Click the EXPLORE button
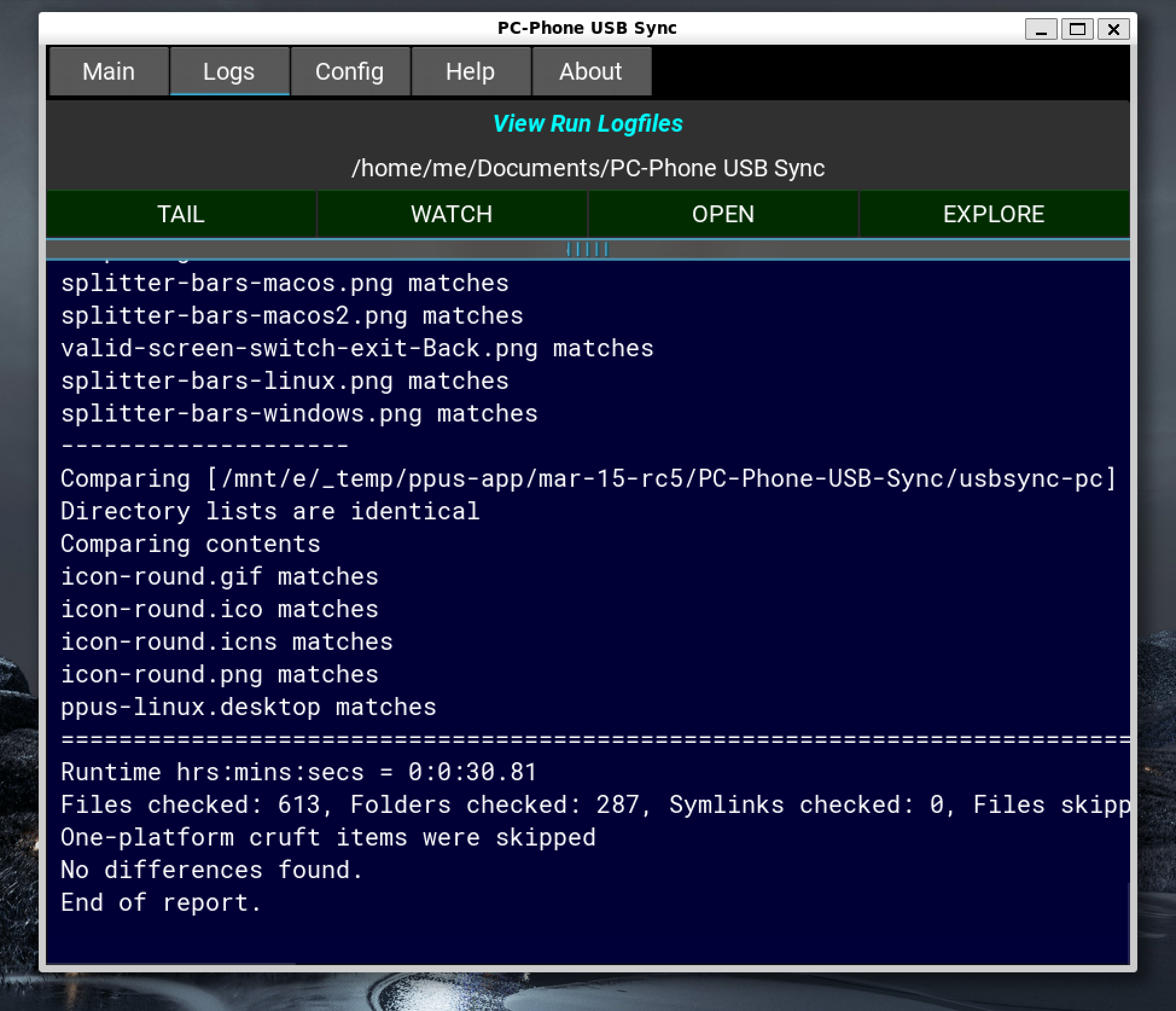1176x1011 pixels. 994,214
